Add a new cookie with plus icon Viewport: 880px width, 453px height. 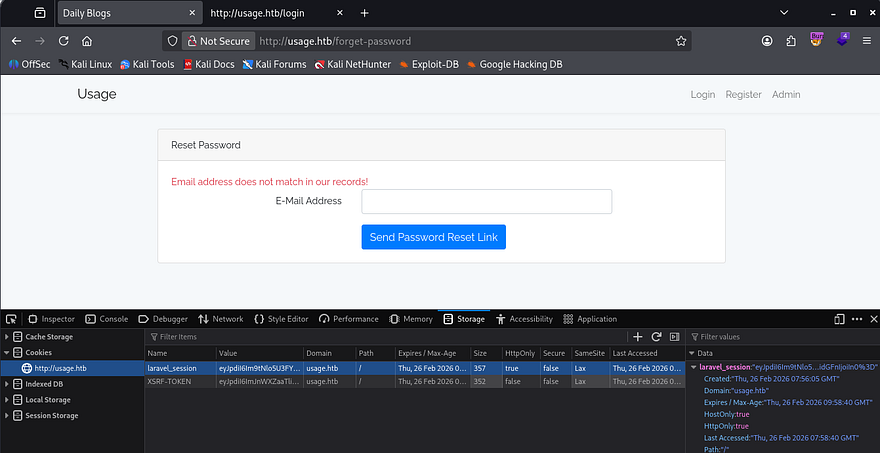[638, 337]
